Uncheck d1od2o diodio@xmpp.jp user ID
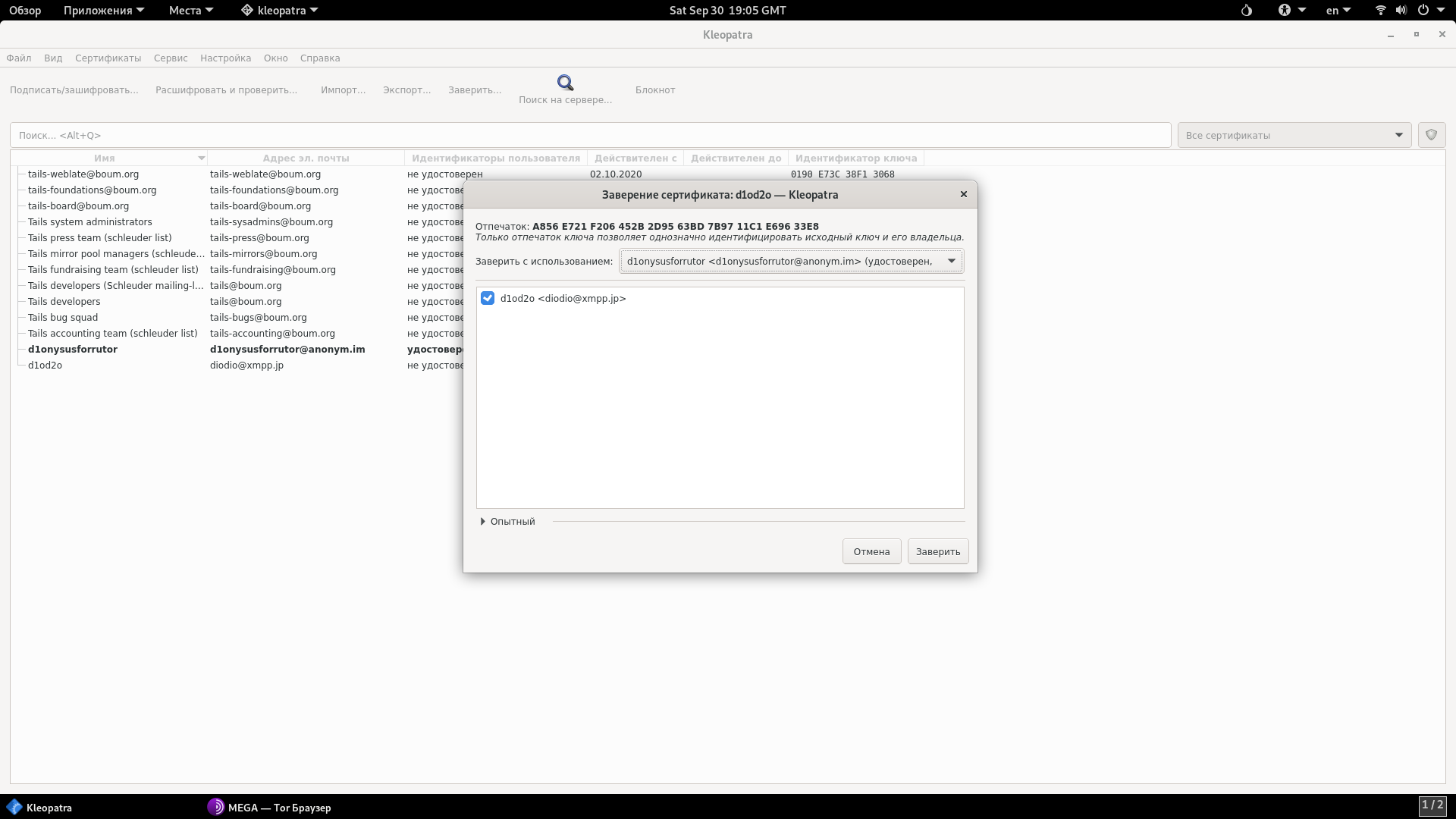 (x=488, y=299)
